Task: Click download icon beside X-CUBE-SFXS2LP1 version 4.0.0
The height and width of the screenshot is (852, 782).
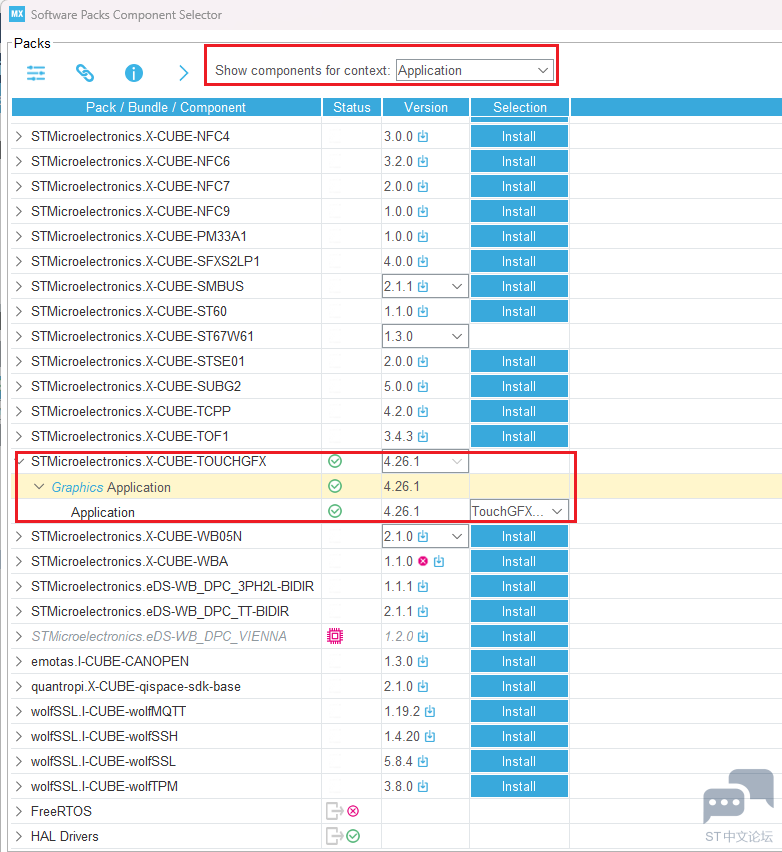Action: (423, 261)
